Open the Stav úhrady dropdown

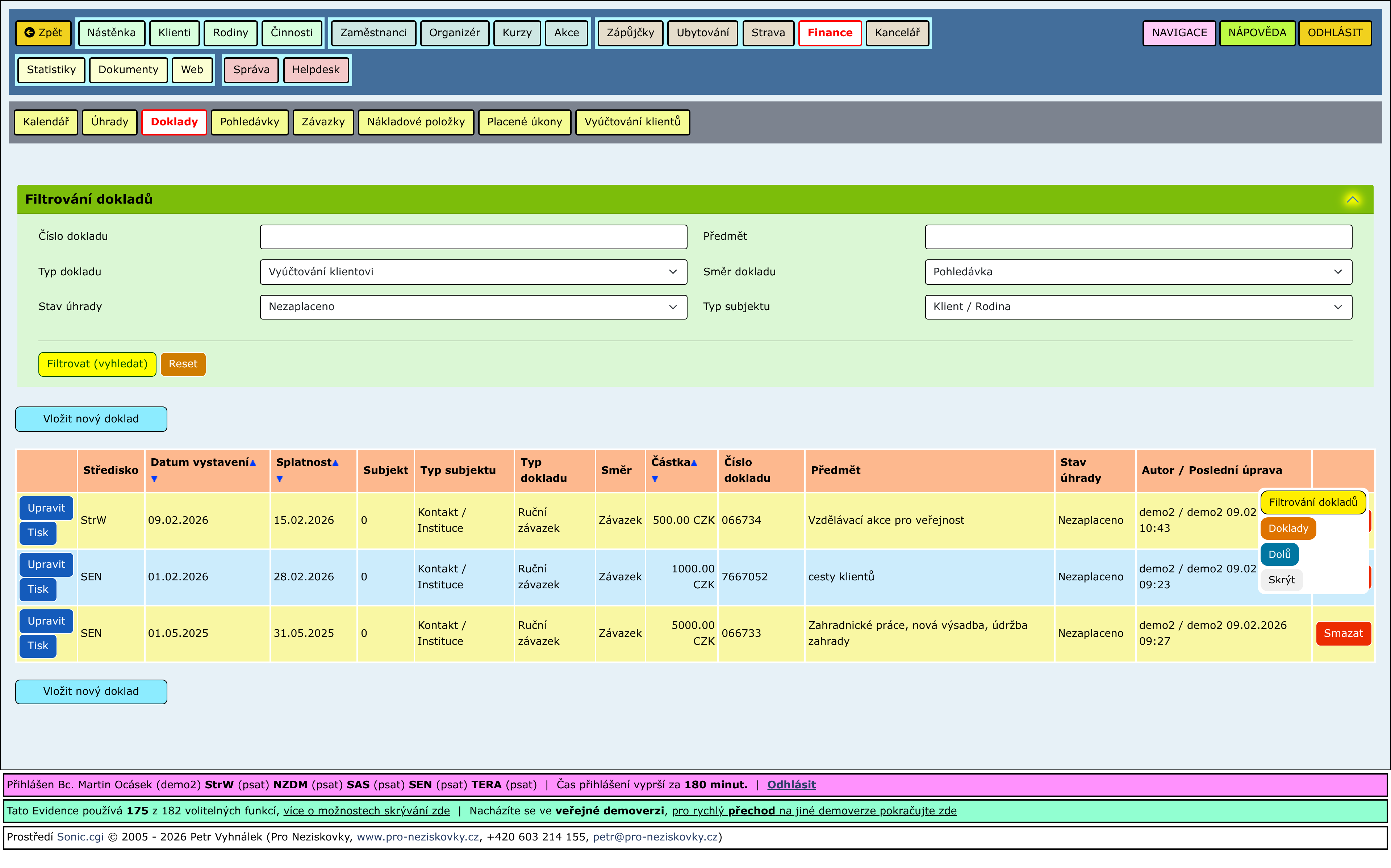[x=473, y=306]
